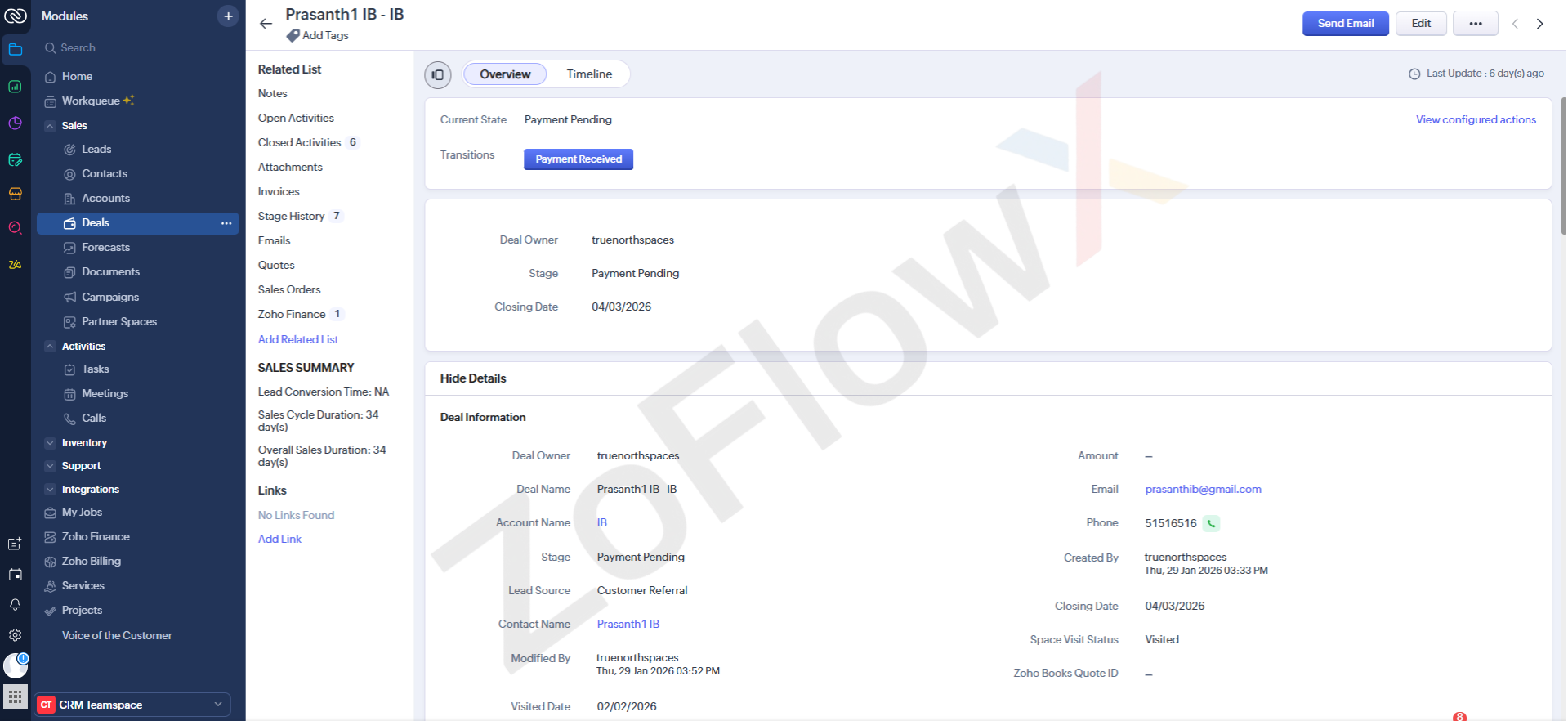Toggle the related list panel icon
The height and width of the screenshot is (721, 1568).
pyautogui.click(x=438, y=75)
